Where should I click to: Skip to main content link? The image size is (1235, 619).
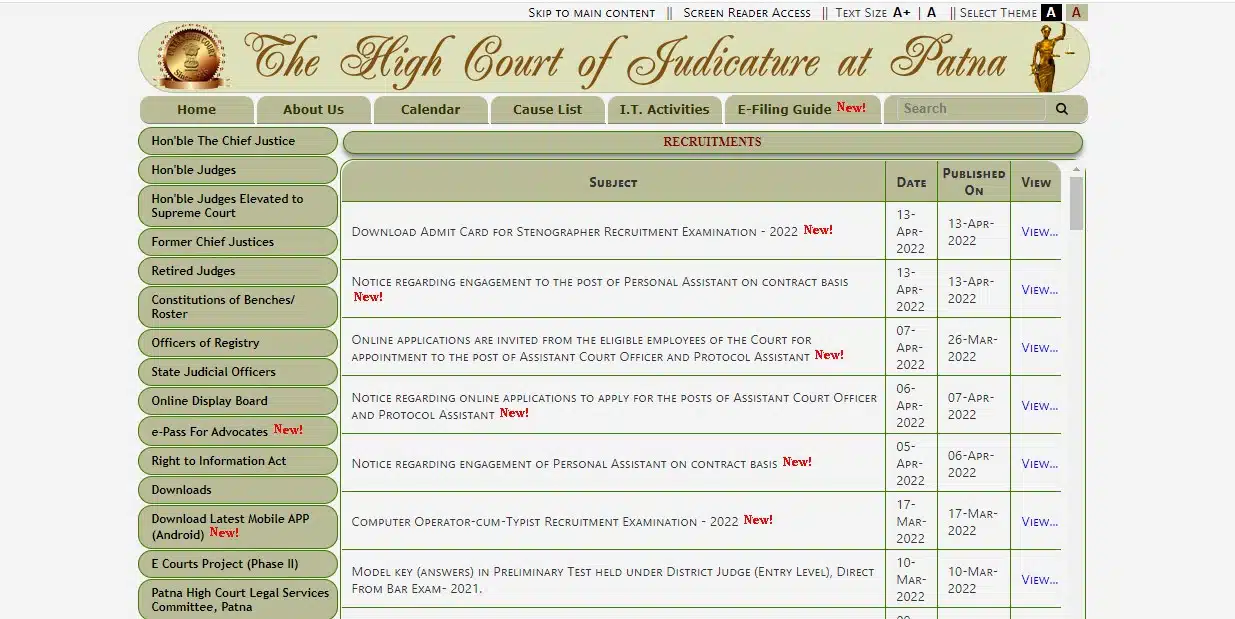(x=592, y=13)
